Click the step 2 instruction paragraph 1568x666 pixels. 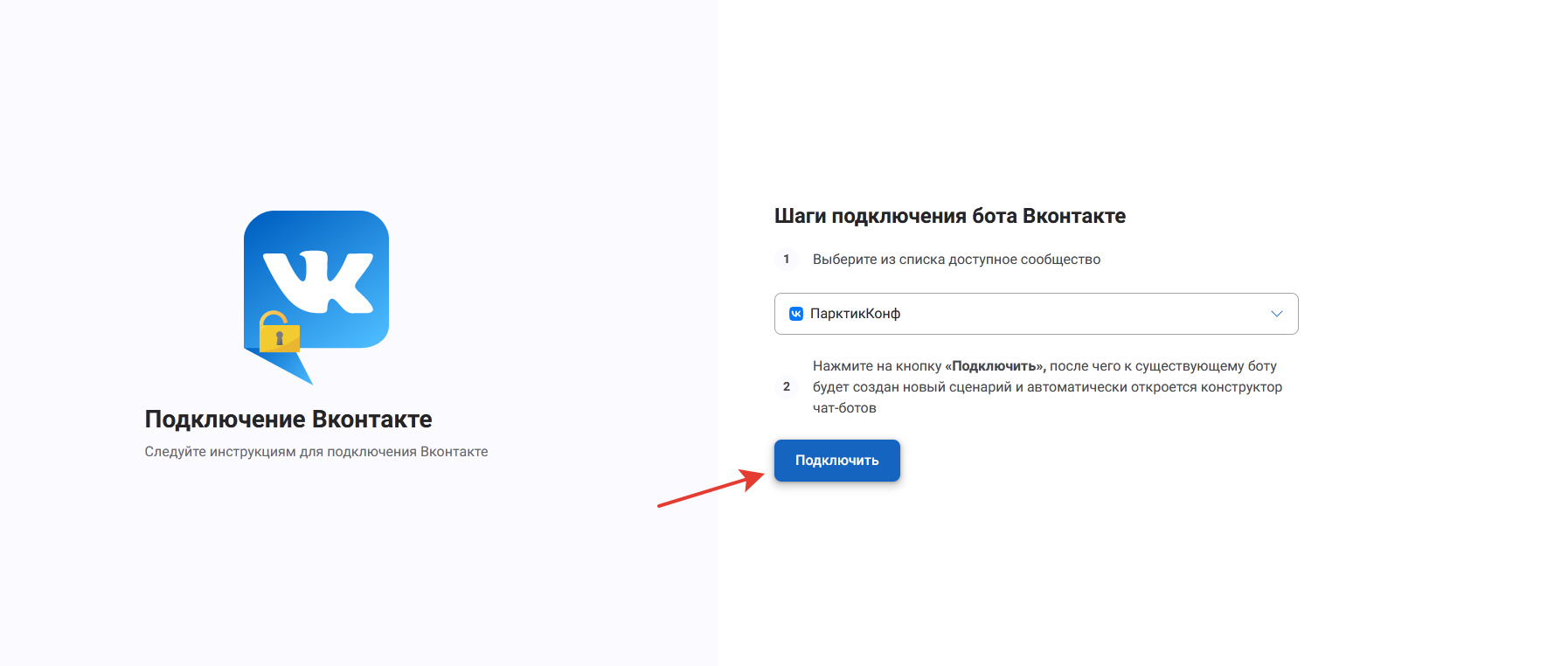1047,387
